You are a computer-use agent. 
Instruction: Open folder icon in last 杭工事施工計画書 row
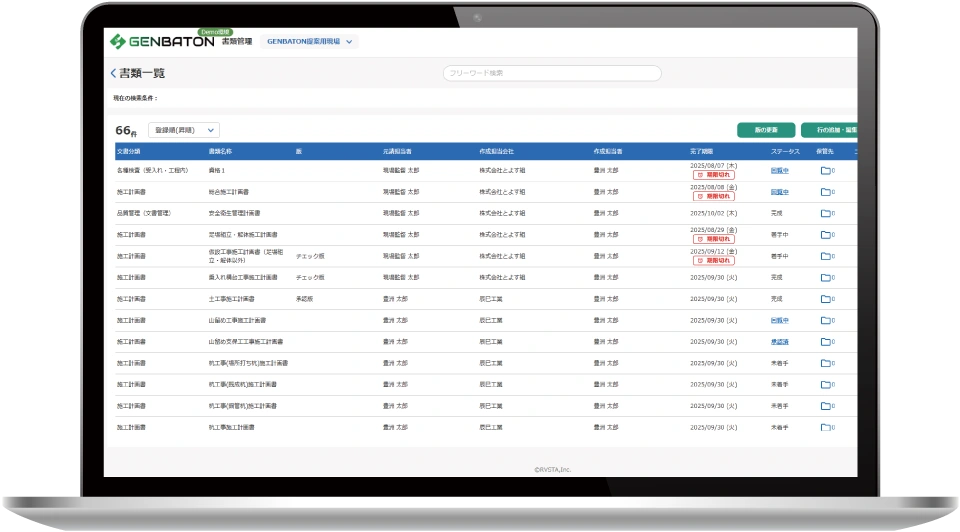[x=826, y=428]
